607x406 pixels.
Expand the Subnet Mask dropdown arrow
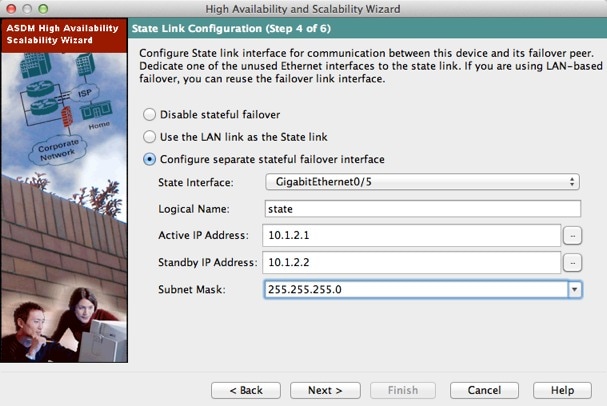coord(575,290)
